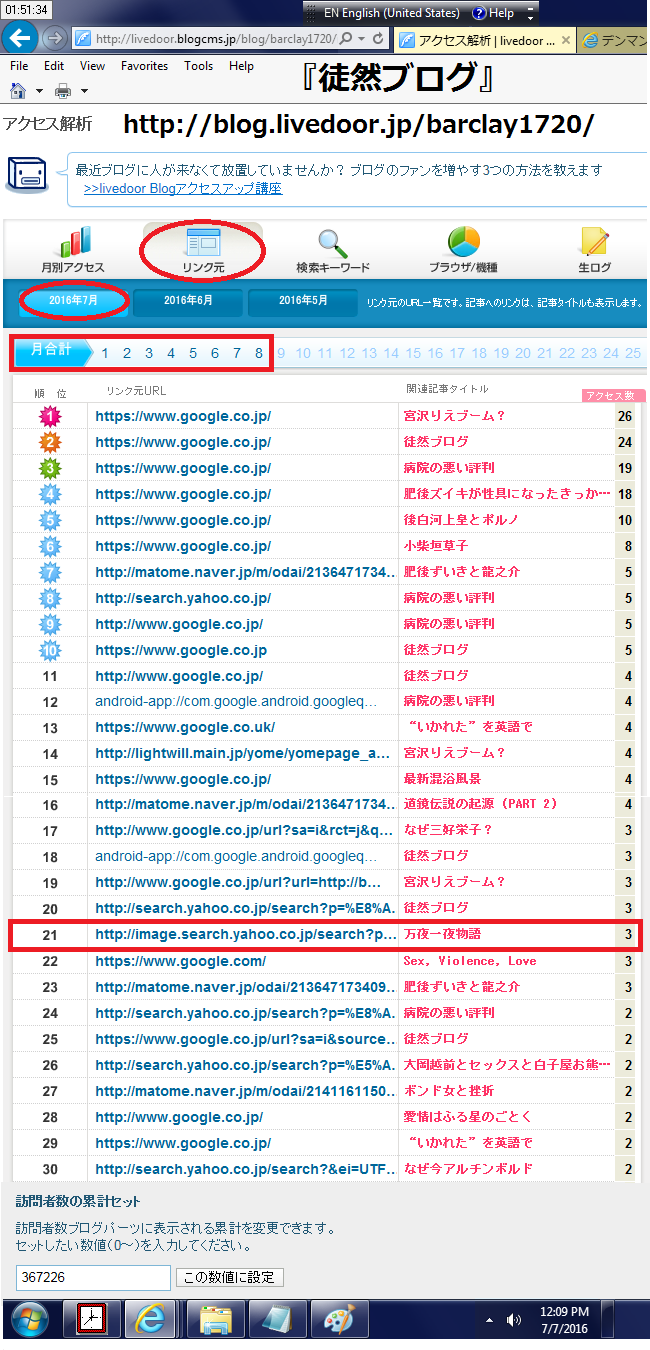
Task: Switch to the デンマン browser tab
Action: (x=614, y=40)
